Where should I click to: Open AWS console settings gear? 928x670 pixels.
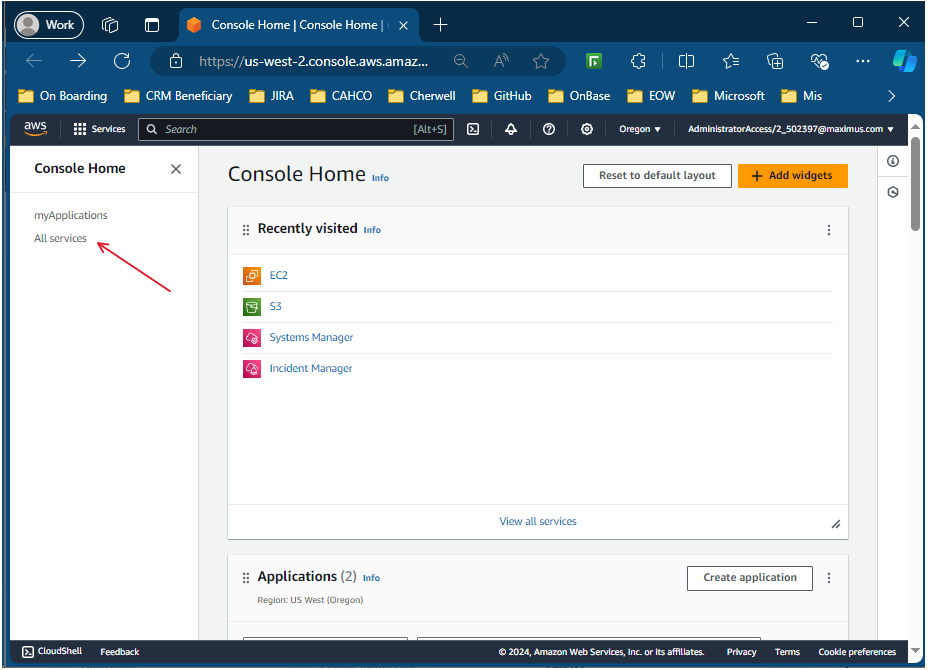point(587,129)
